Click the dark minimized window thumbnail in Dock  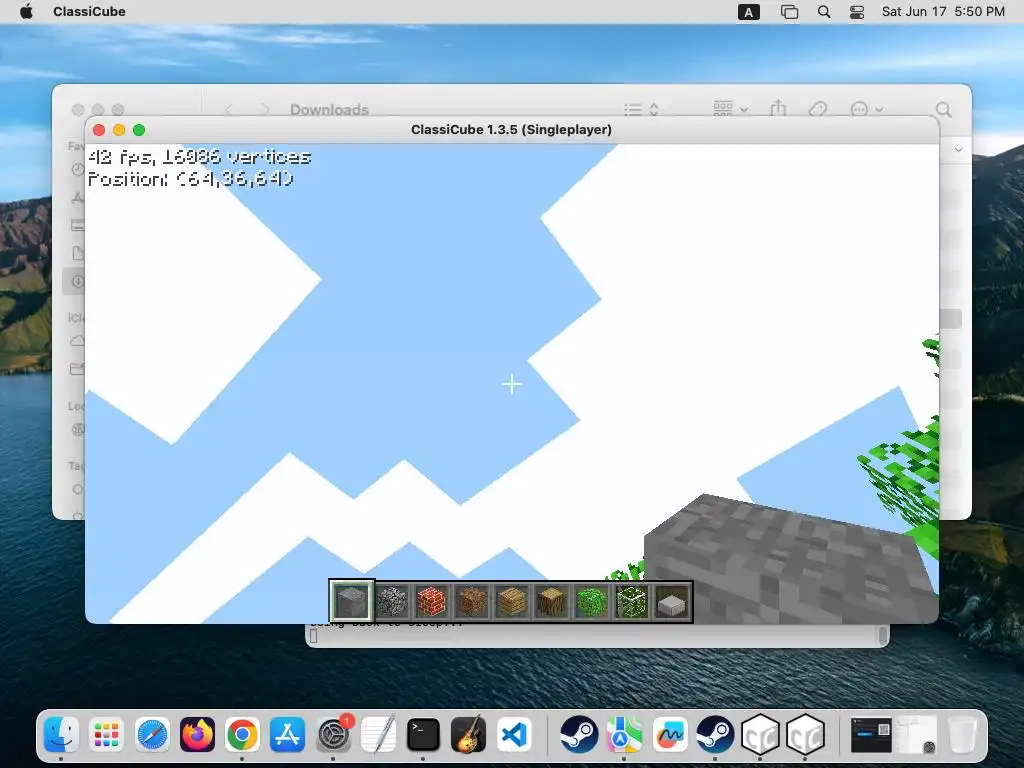pyautogui.click(x=871, y=735)
